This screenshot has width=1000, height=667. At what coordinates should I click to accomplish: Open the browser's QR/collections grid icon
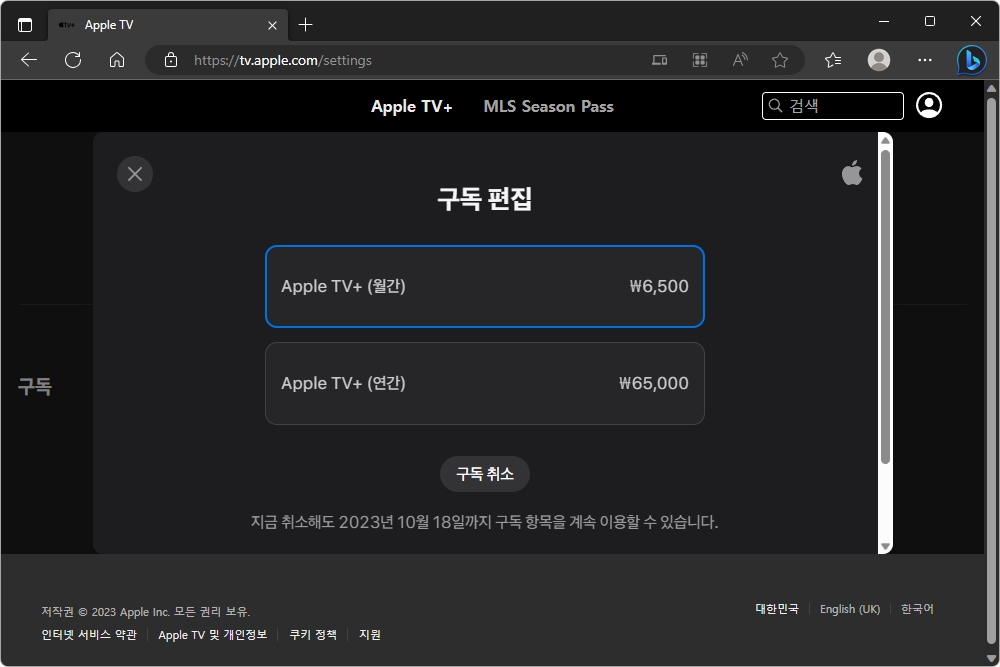(700, 60)
